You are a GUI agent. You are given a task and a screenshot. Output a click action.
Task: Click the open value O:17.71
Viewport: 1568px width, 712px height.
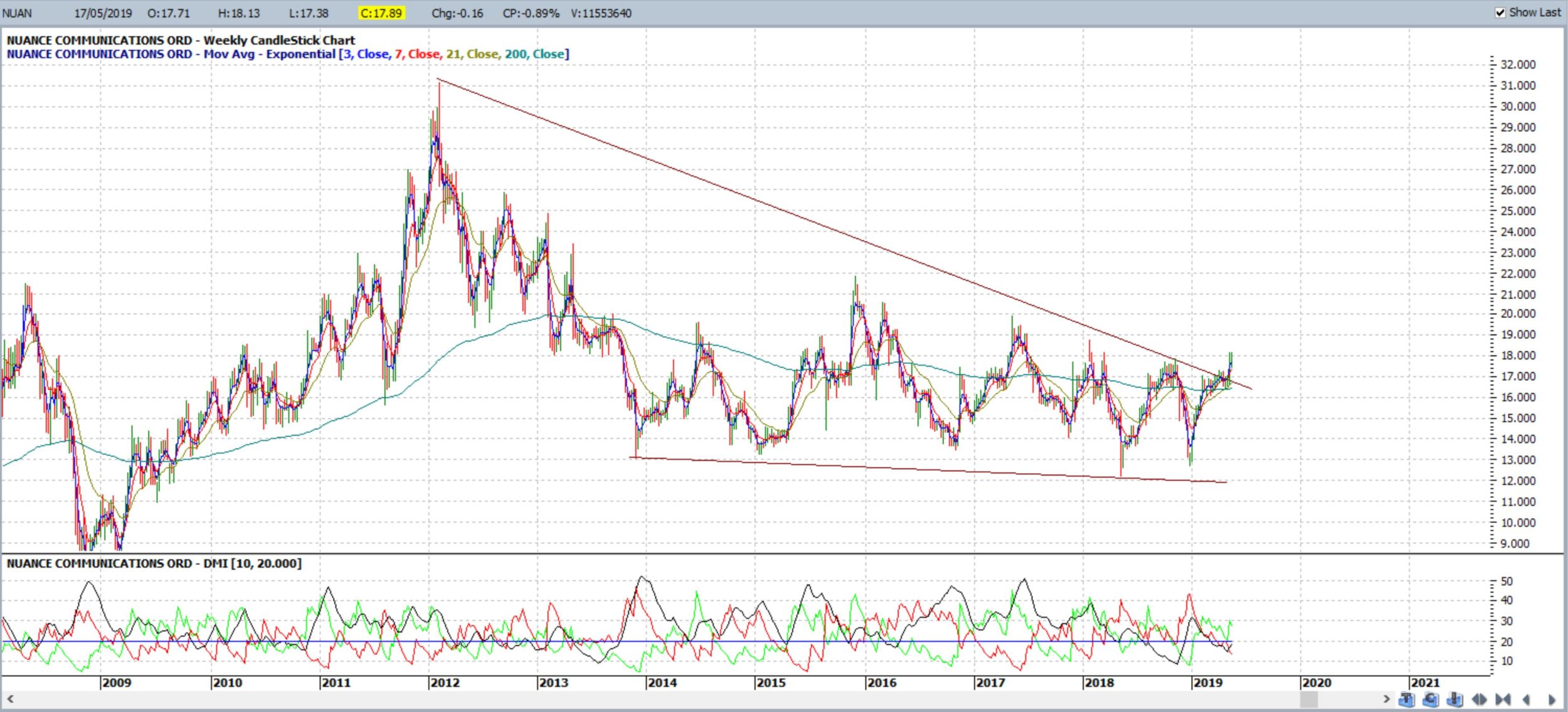[x=169, y=13]
